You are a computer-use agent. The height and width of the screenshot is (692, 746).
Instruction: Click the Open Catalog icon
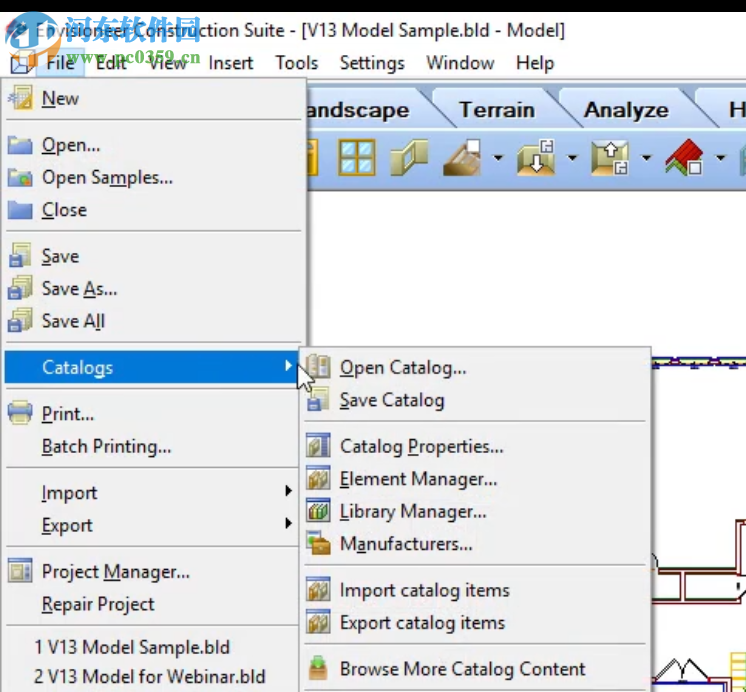318,367
